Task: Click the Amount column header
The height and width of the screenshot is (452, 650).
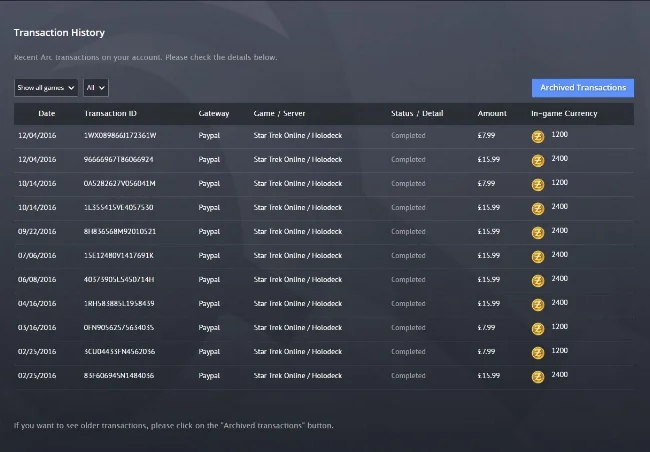Action: coord(492,114)
